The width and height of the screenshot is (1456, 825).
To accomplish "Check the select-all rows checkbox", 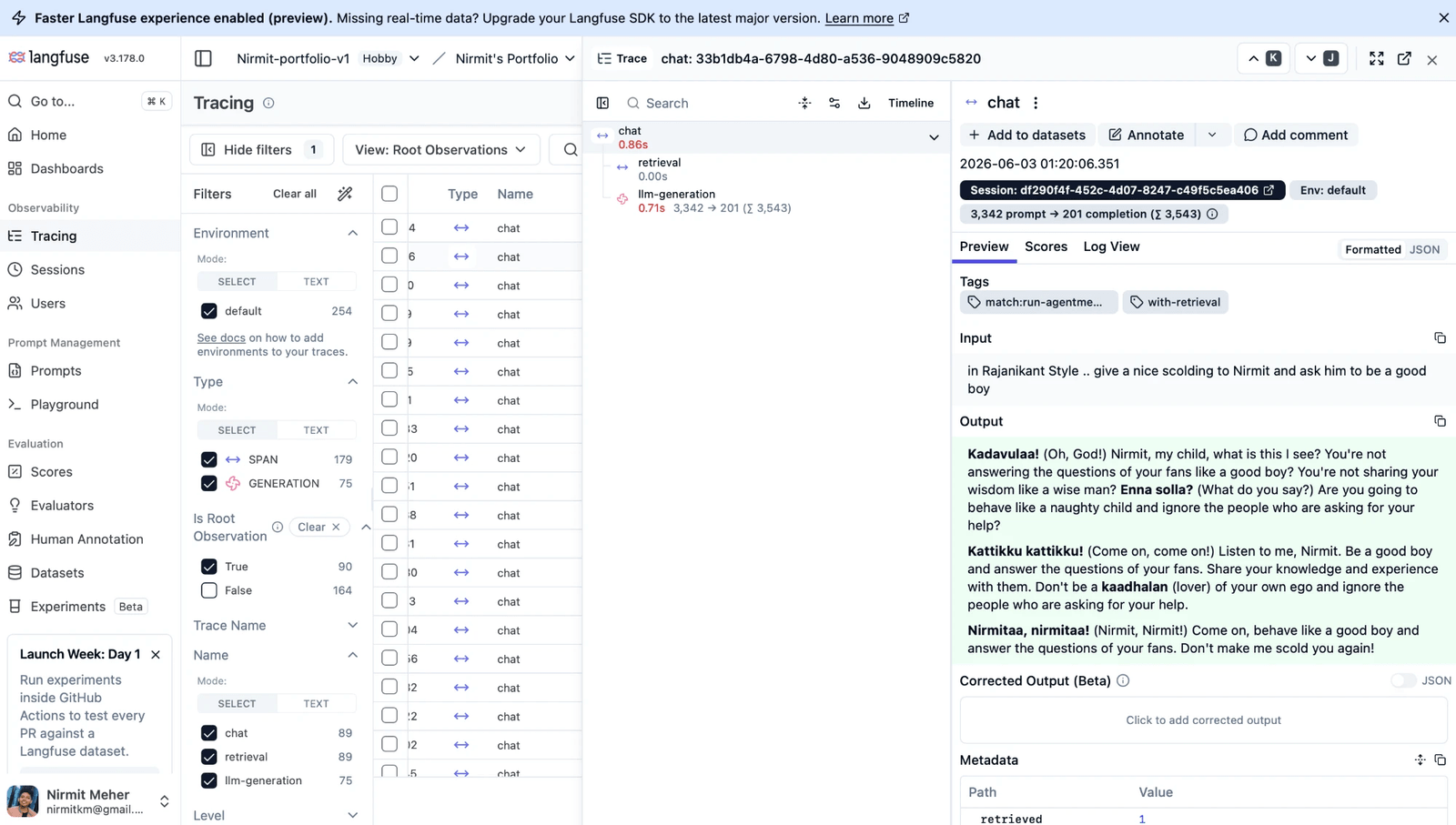I will click(389, 194).
